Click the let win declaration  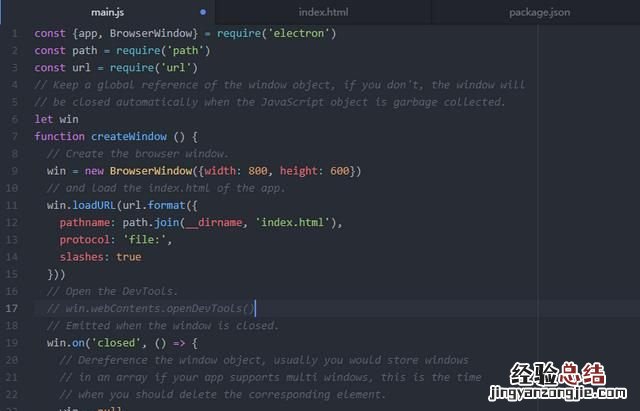click(x=56, y=119)
